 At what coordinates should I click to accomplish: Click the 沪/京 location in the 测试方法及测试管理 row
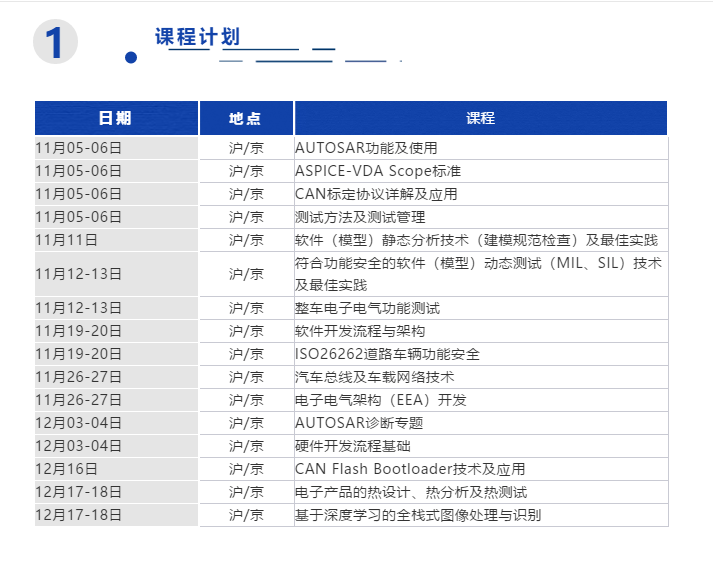(246, 217)
